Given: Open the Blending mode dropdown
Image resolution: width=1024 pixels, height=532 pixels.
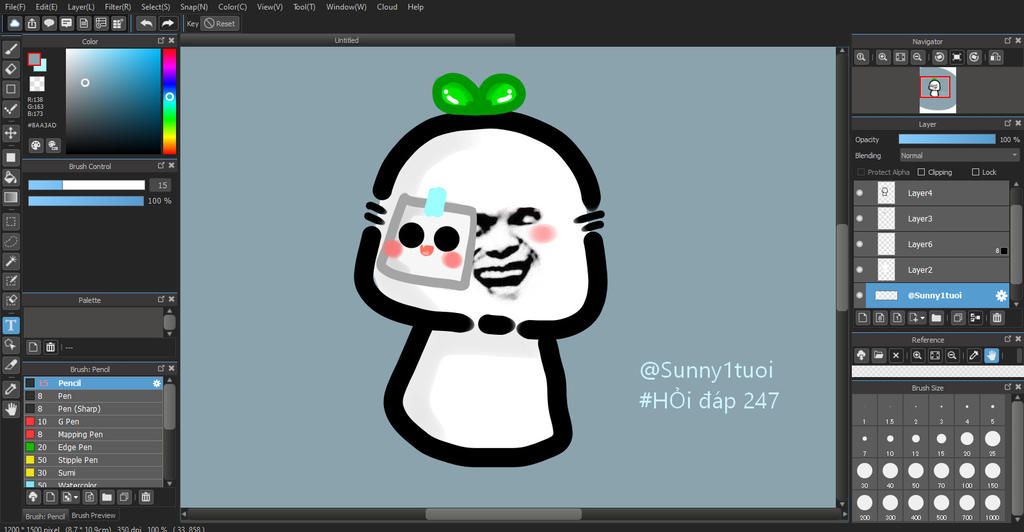Looking at the screenshot, I should (x=959, y=155).
